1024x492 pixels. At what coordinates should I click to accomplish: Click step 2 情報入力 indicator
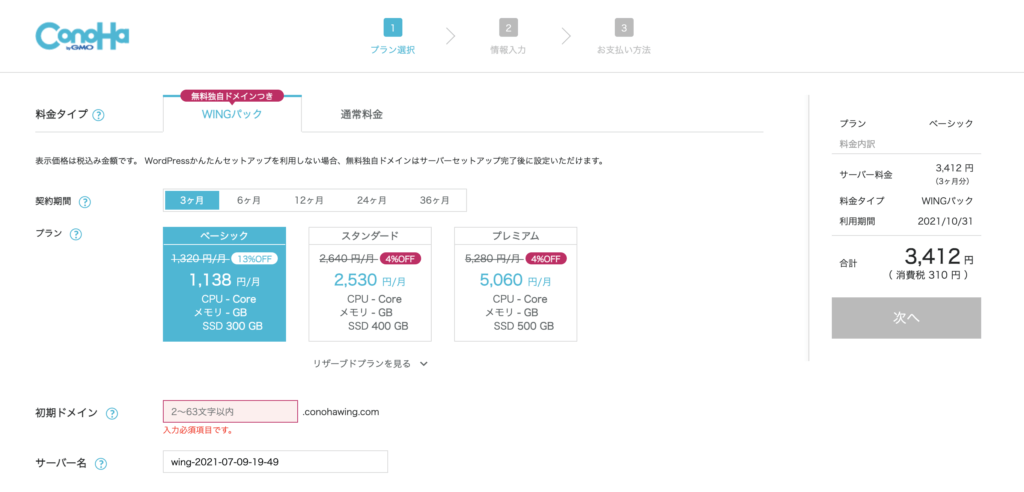pos(508,37)
